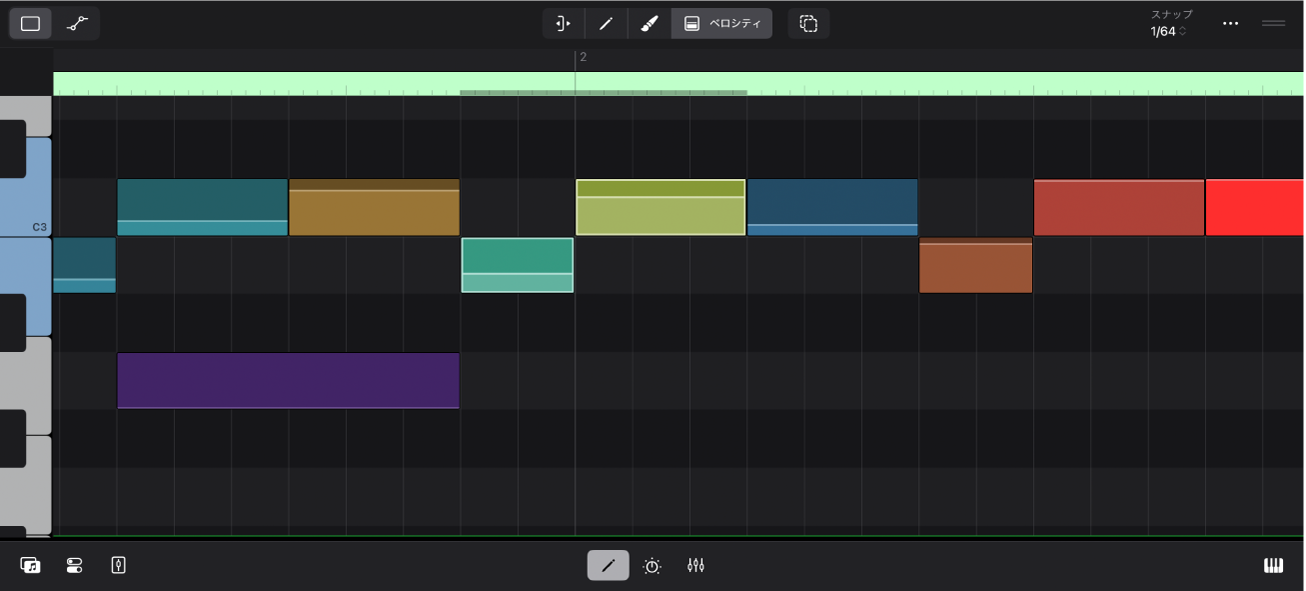Select the trim tool
1306x591 pixels.
563,23
